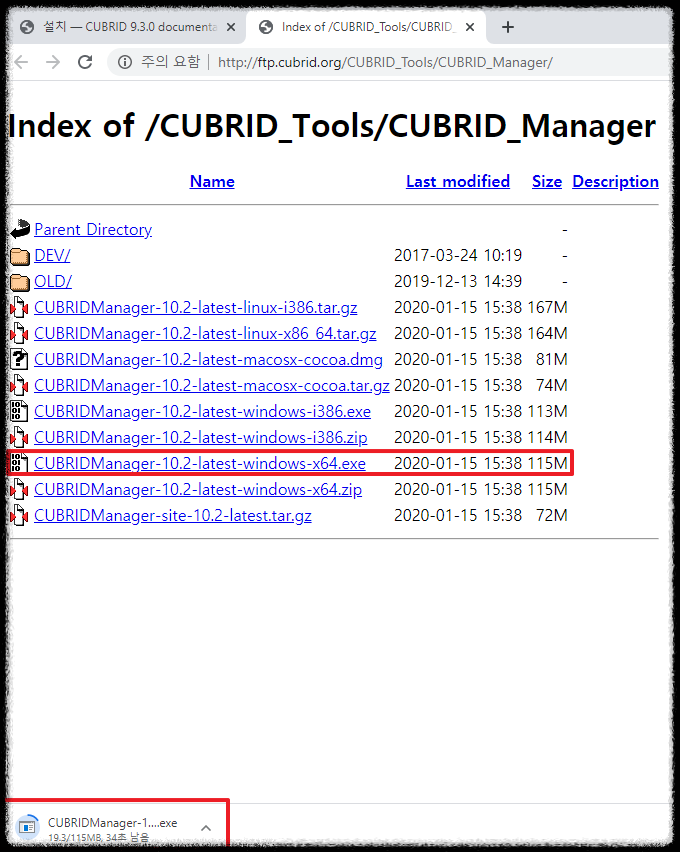The width and height of the screenshot is (680, 852).
Task: Expand the download item options chevron
Action: pos(206,828)
